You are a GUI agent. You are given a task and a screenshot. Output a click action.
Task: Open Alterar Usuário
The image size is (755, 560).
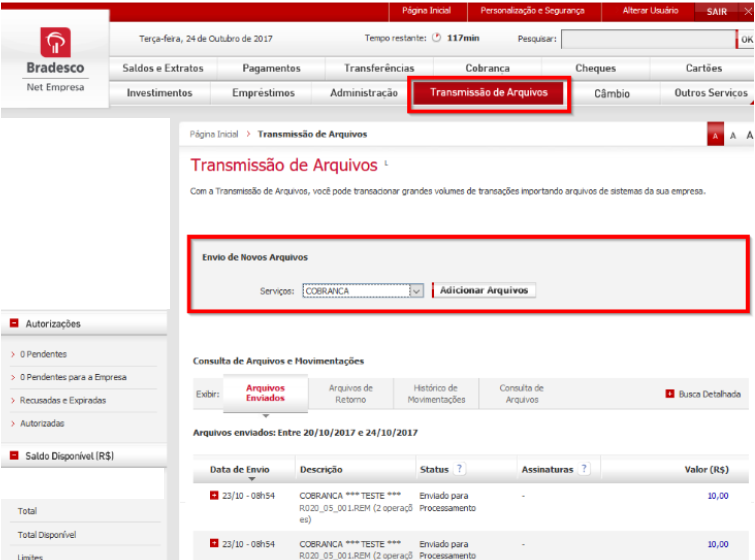pos(650,11)
